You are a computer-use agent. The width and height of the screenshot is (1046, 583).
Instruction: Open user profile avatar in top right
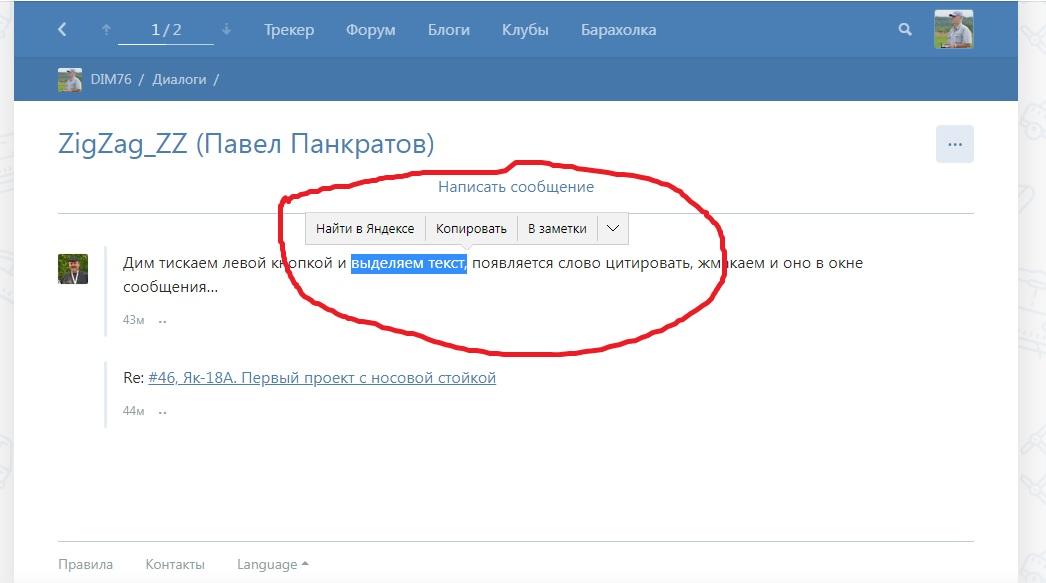point(953,30)
